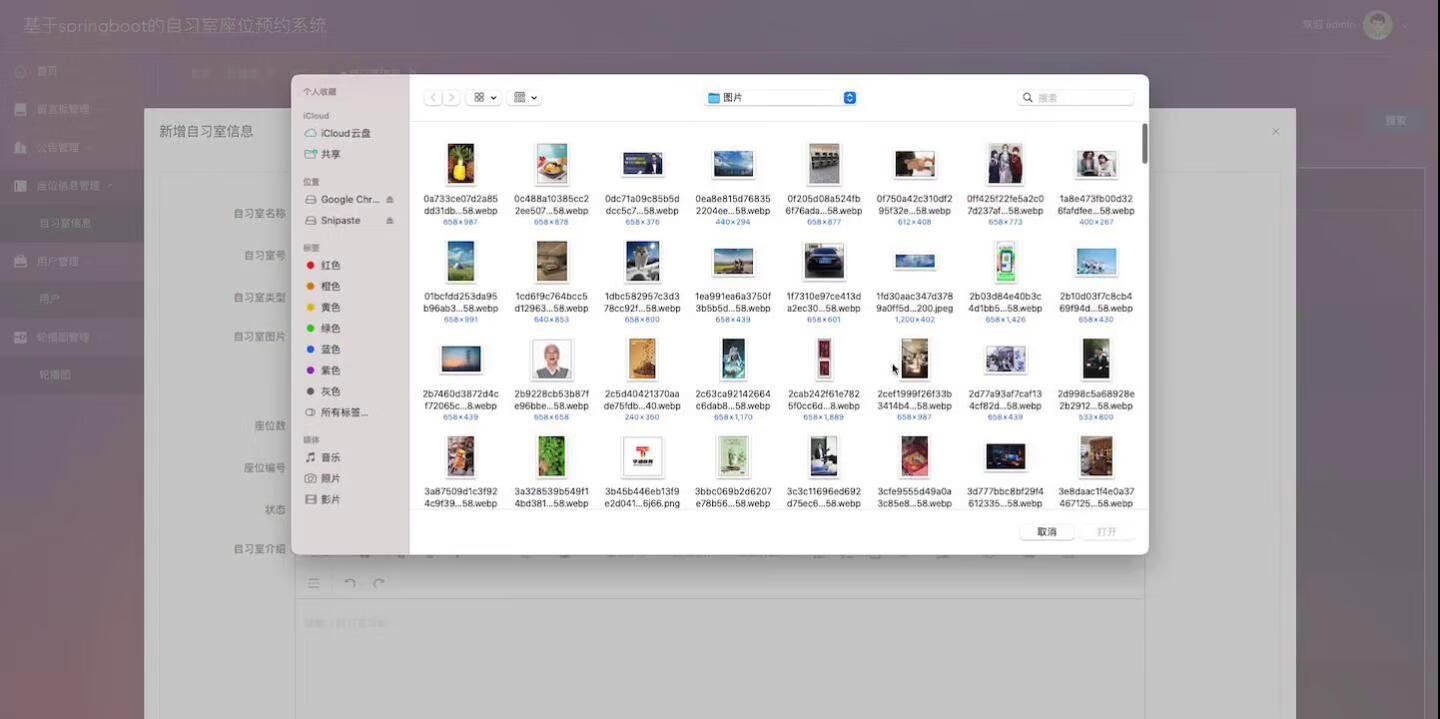Open Google Chr... volume in sidebar
This screenshot has height=719, width=1440.
(342, 200)
